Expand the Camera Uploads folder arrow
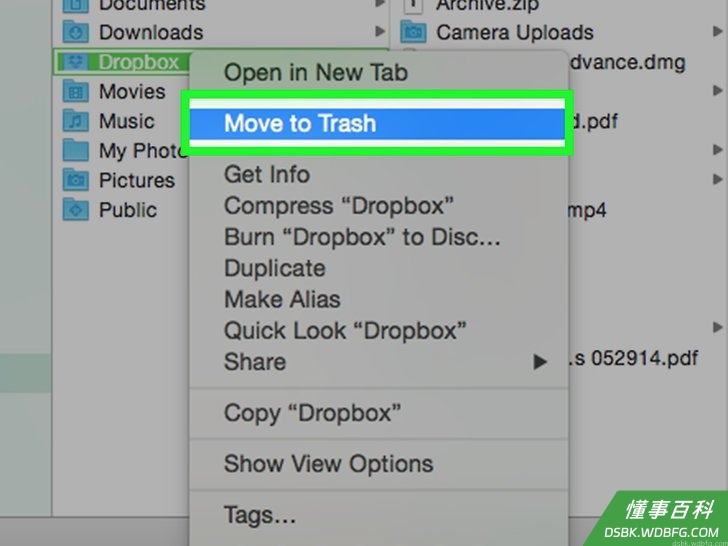728x546 pixels. pyautogui.click(x=718, y=31)
